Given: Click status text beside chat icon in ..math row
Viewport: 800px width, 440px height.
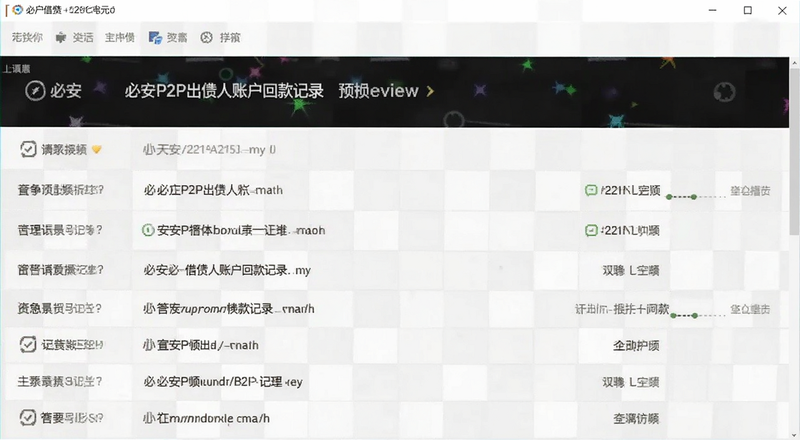Looking at the screenshot, I should tap(631, 190).
